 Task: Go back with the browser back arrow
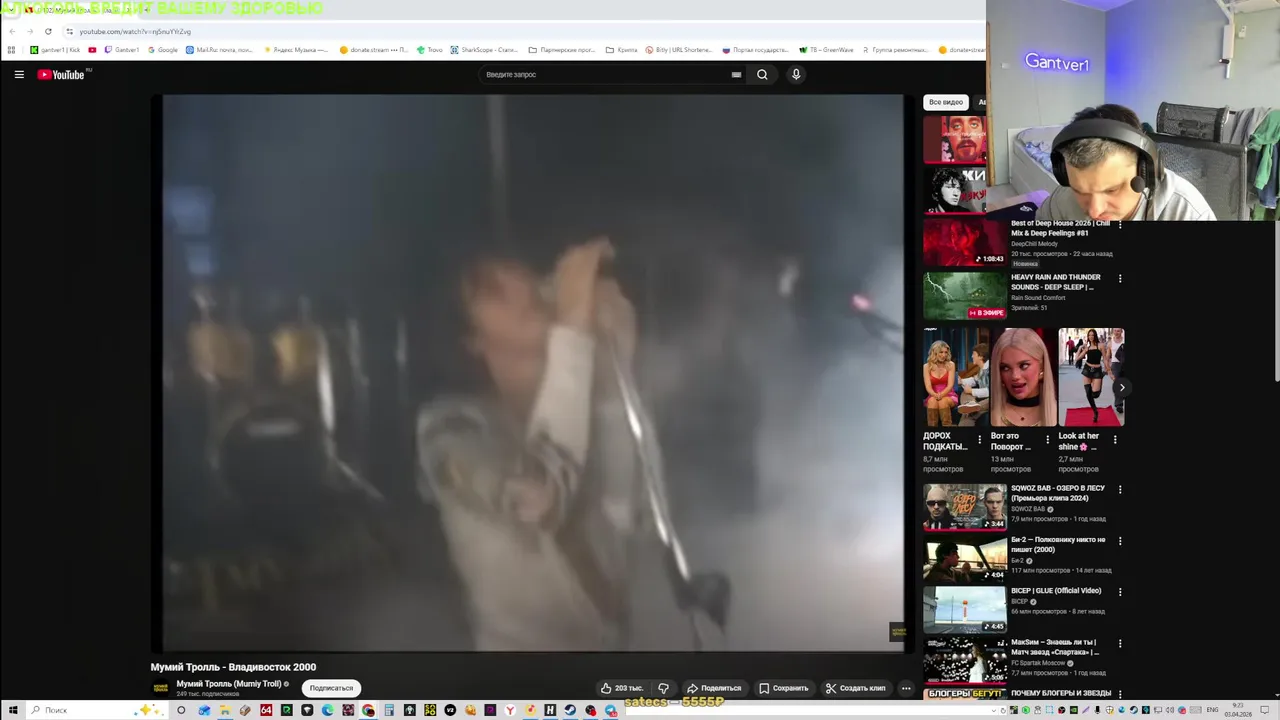click(x=11, y=31)
